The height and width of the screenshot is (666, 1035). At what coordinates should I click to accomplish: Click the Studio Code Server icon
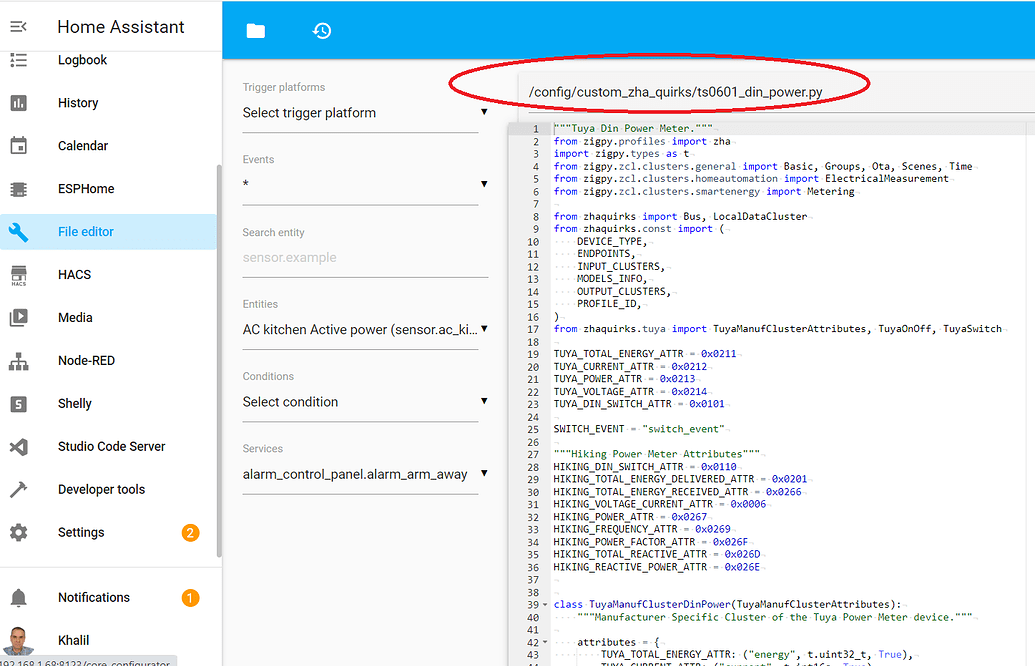pos(19,447)
